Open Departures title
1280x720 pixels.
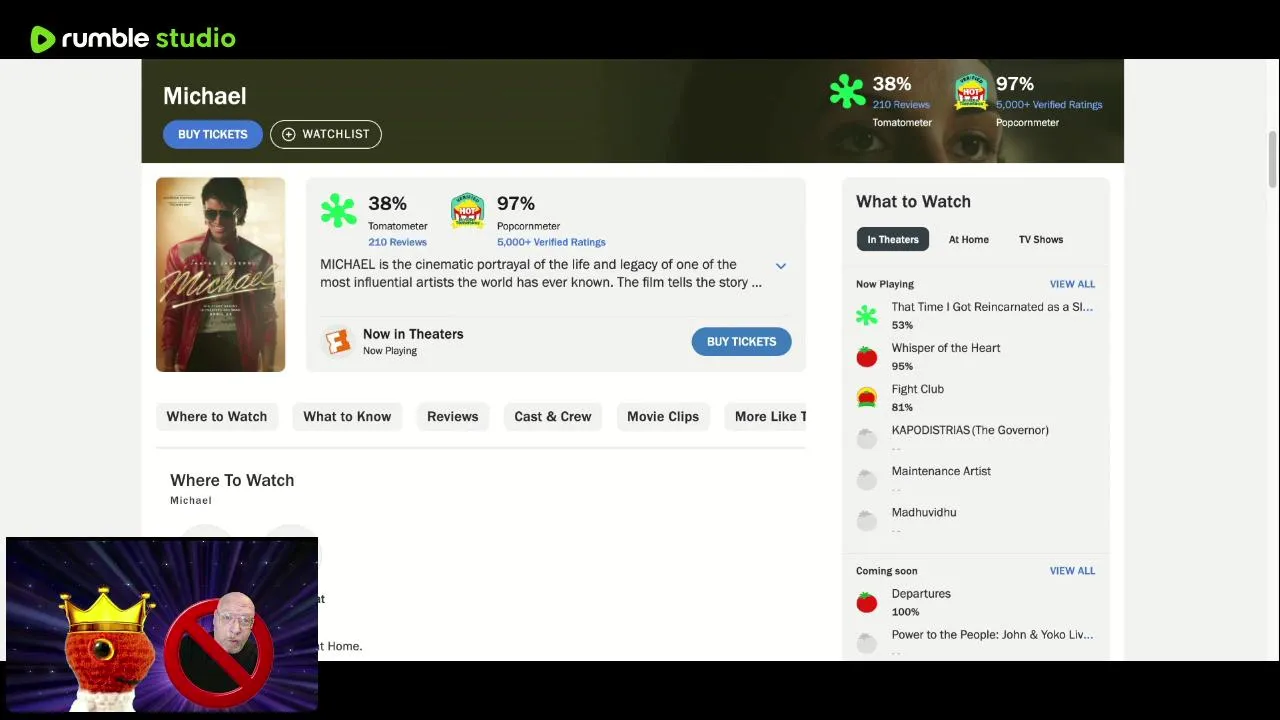(921, 594)
